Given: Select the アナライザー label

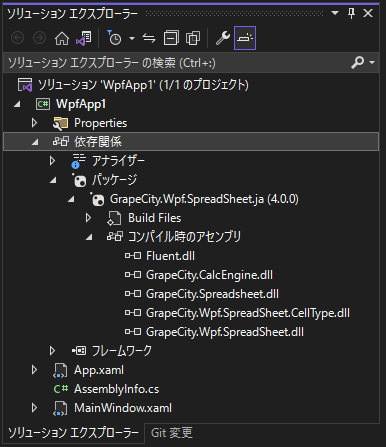Looking at the screenshot, I should (118, 161).
